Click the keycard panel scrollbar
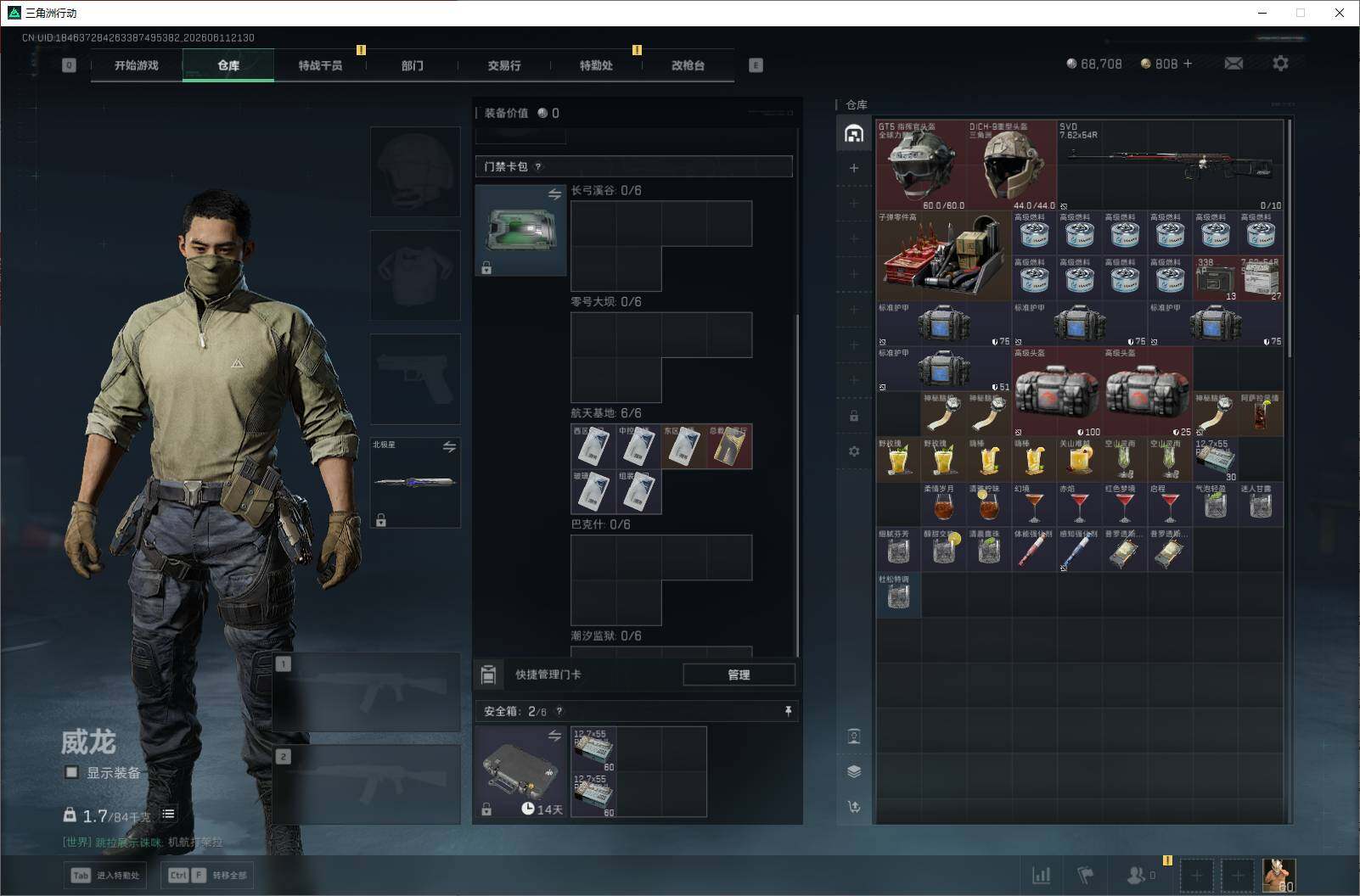This screenshot has width=1360, height=896. tap(797, 484)
